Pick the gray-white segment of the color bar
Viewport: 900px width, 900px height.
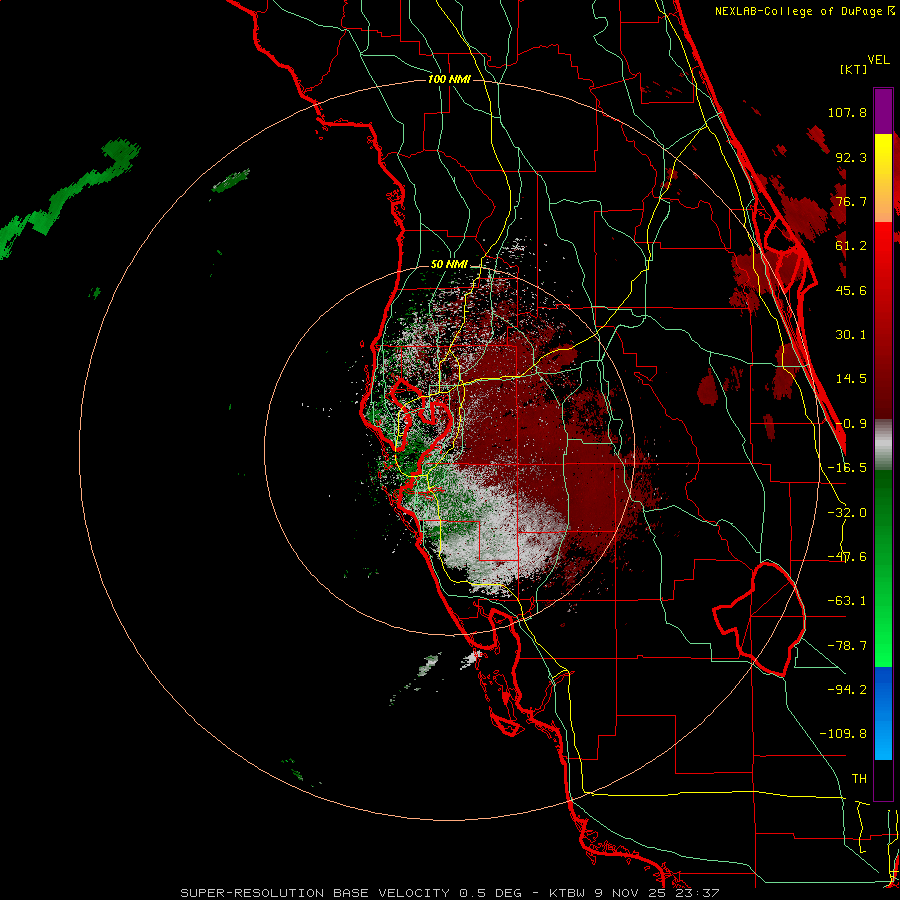(x=883, y=445)
